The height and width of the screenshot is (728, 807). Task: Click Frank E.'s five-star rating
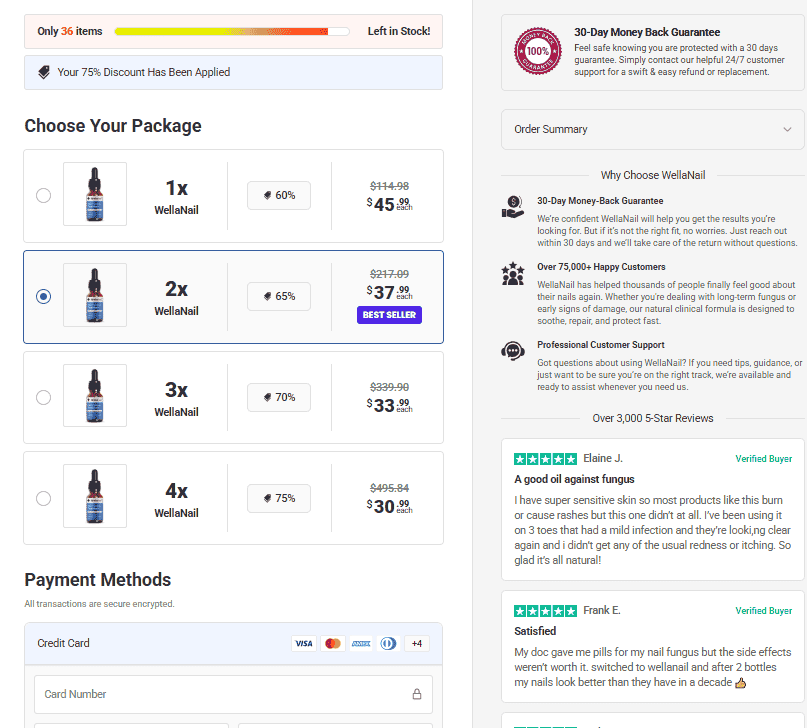point(546,611)
